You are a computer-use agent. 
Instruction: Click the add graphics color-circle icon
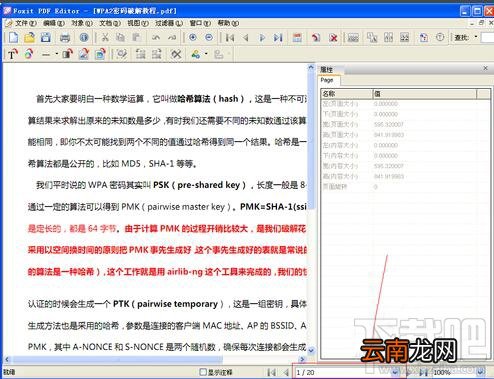[x=29, y=54]
